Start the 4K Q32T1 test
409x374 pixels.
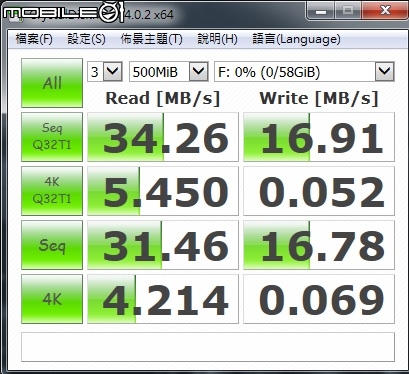tap(52, 191)
